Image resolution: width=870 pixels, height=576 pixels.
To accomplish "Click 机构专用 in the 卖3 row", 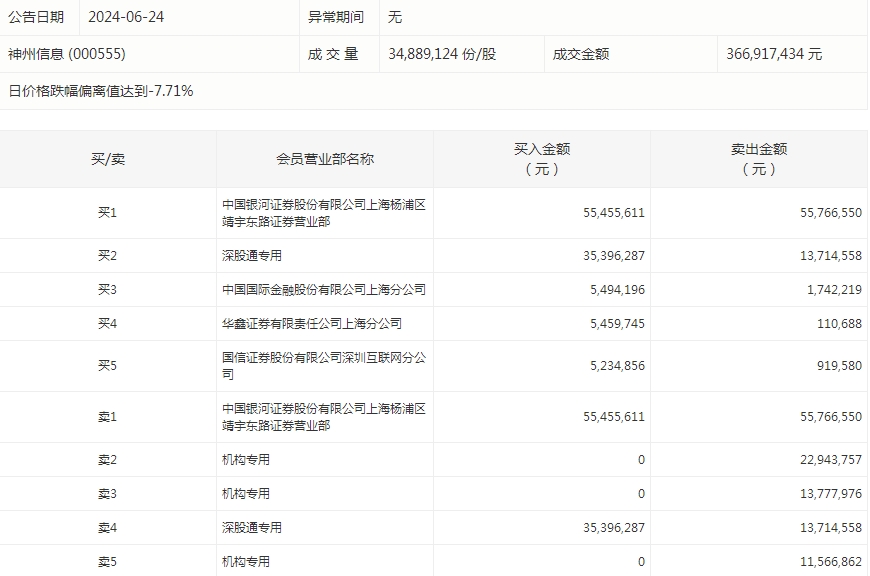I will pyautogui.click(x=246, y=494).
